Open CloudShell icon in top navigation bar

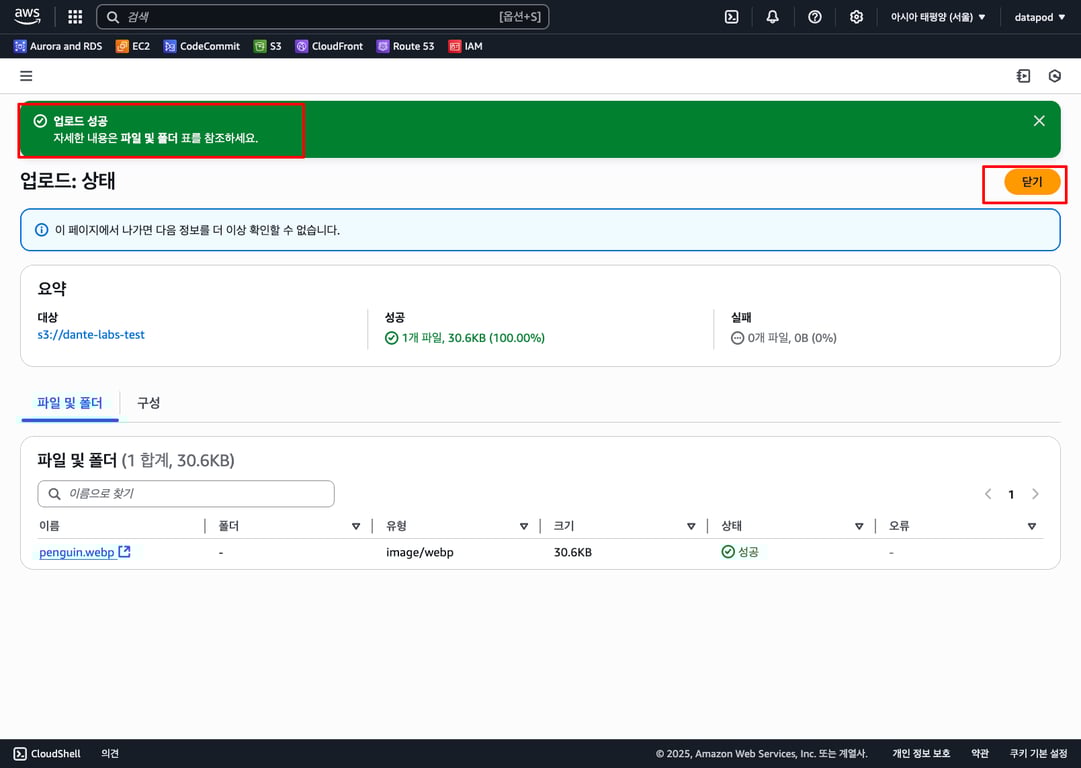click(x=731, y=17)
